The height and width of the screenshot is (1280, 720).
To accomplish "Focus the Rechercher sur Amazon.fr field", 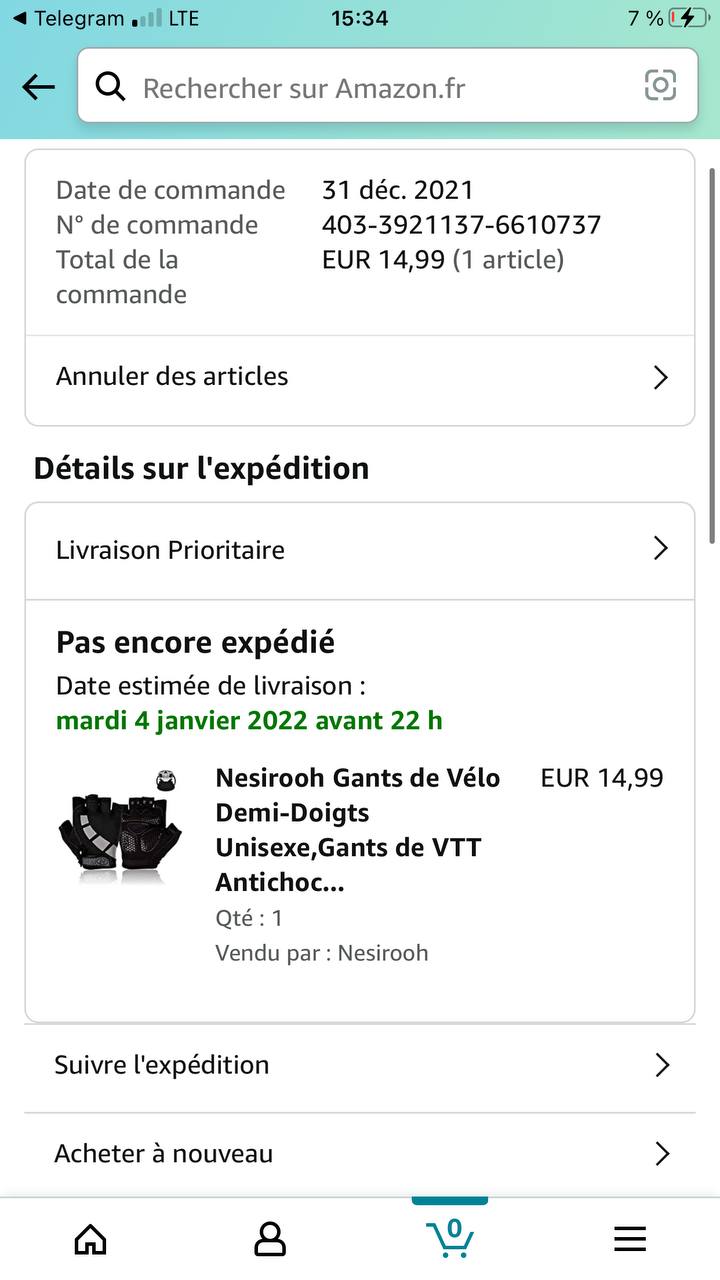I will (380, 87).
